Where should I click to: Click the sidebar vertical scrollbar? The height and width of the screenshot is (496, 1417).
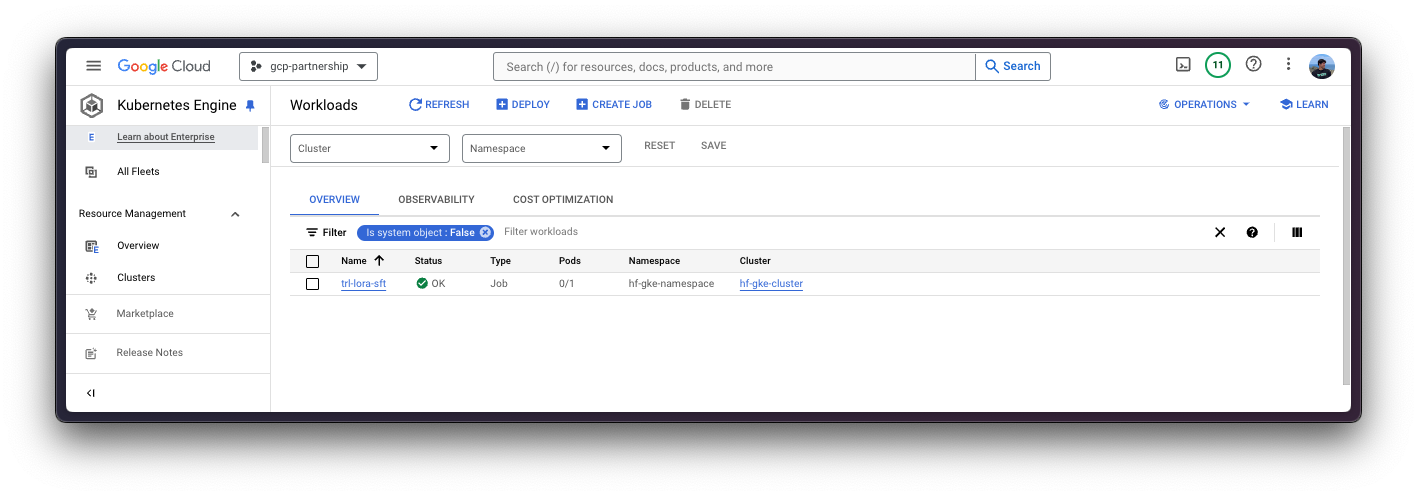tap(265, 145)
